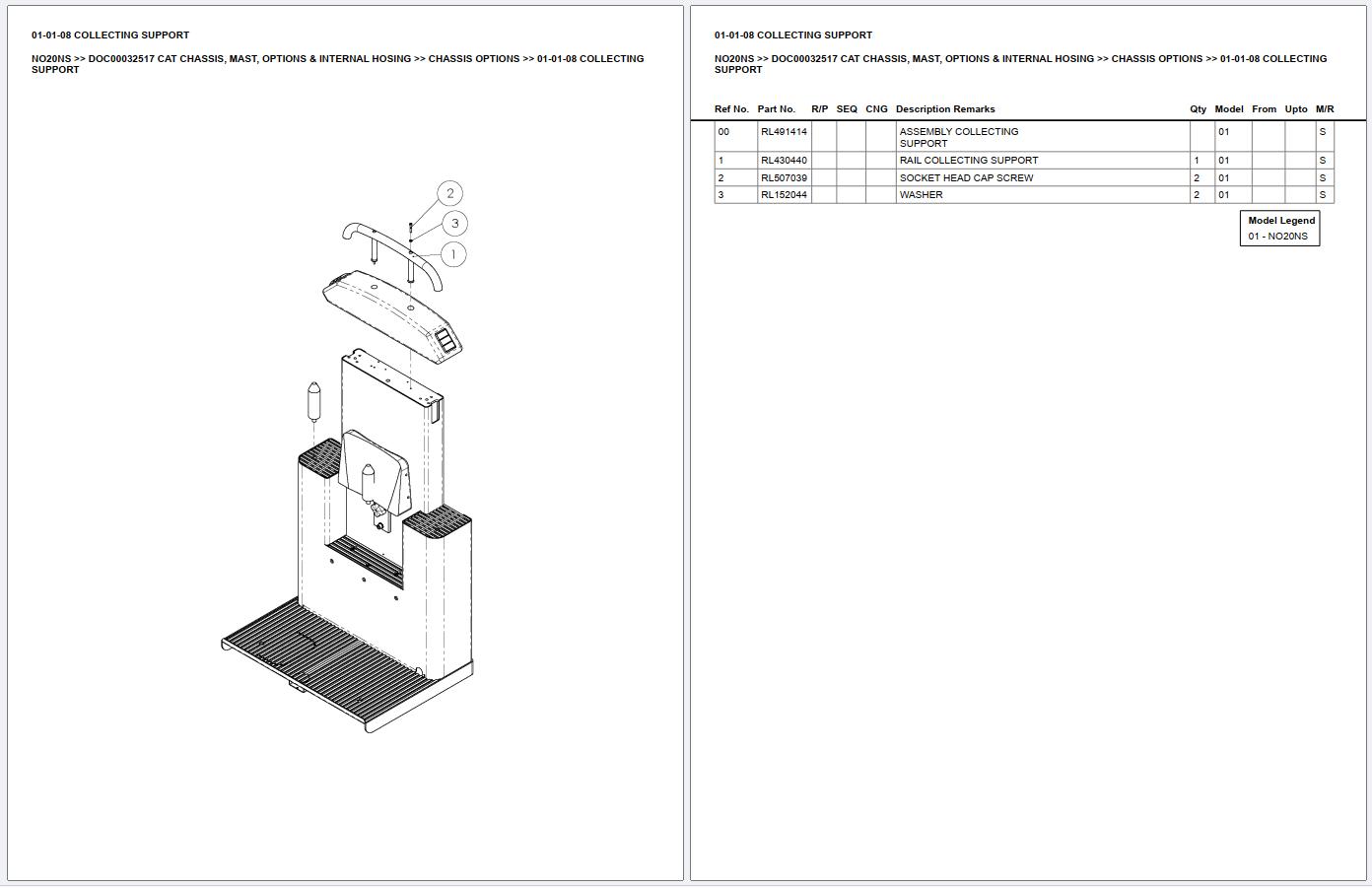The image size is (1372, 888).
Task: Click the R/P column header
Action: tap(819, 109)
